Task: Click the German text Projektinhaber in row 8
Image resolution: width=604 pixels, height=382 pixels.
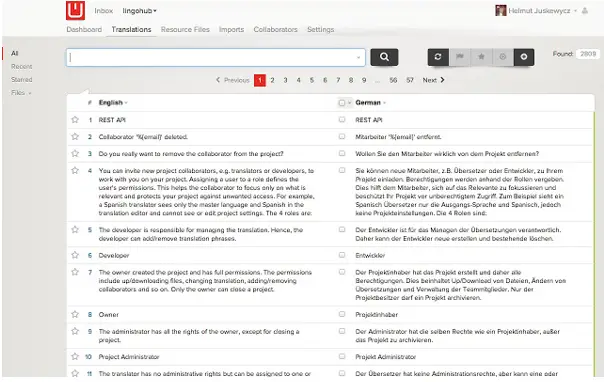Action: tap(376, 315)
